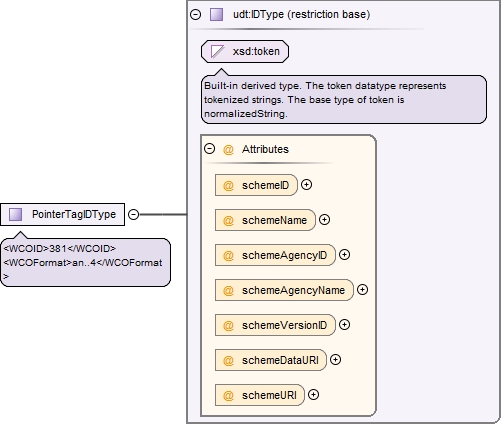The height and width of the screenshot is (425, 502).
Task: Select the xsd:token type node
Action: click(245, 52)
